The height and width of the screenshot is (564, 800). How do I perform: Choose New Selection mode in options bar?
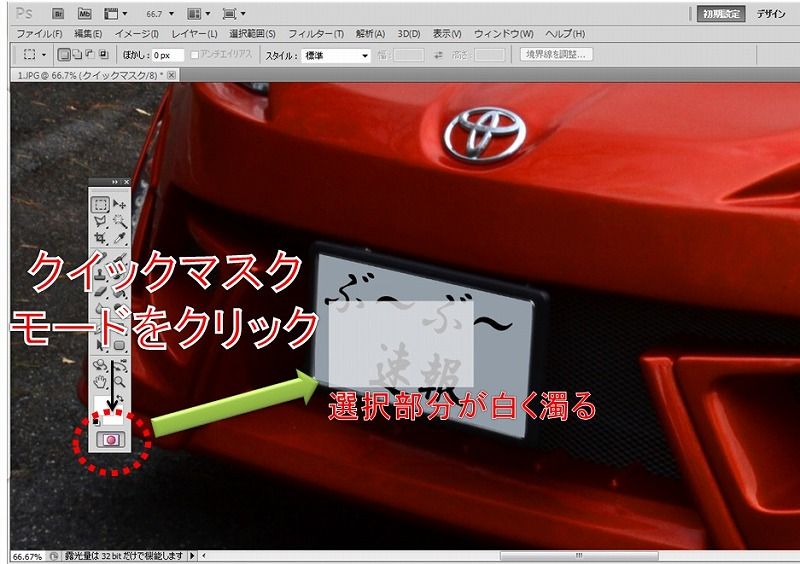coord(64,55)
